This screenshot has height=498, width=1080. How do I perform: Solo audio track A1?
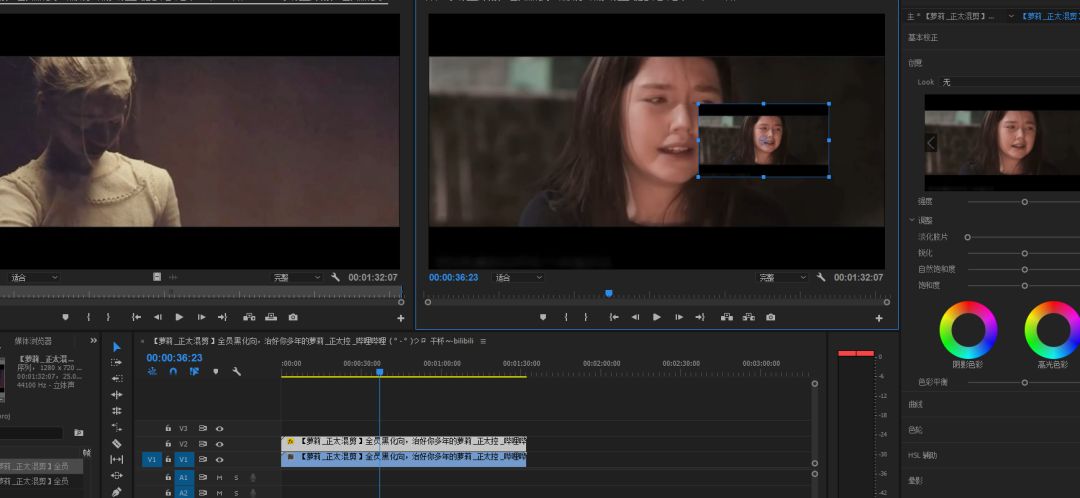[x=236, y=477]
